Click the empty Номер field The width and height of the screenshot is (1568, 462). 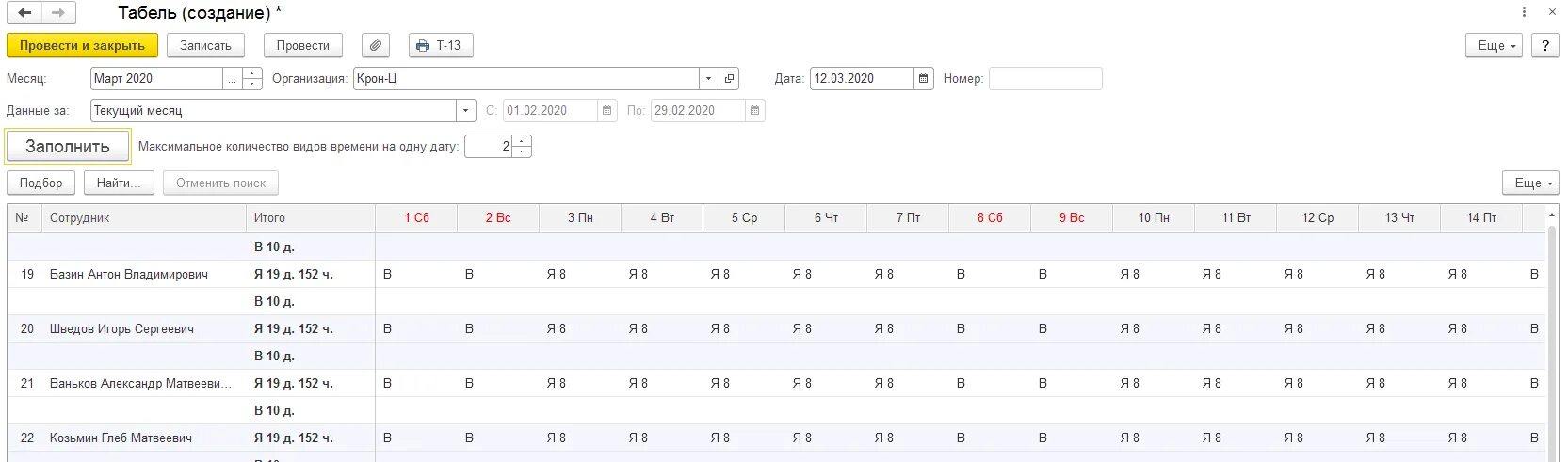tap(1045, 79)
